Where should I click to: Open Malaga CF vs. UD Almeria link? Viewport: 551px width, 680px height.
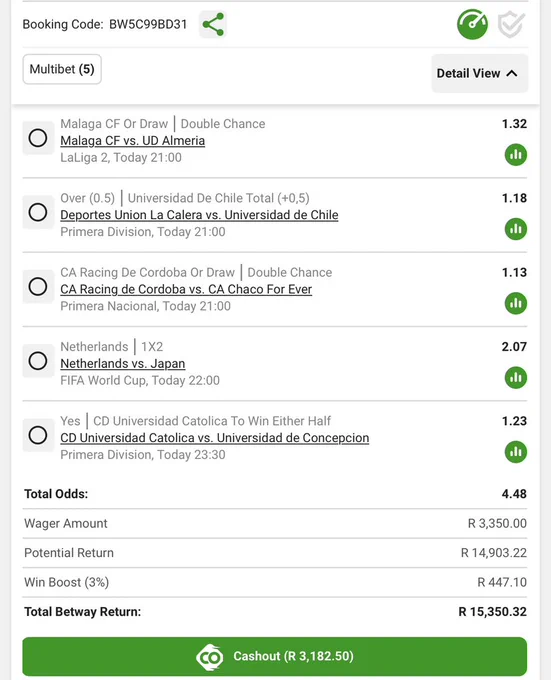click(x=133, y=141)
